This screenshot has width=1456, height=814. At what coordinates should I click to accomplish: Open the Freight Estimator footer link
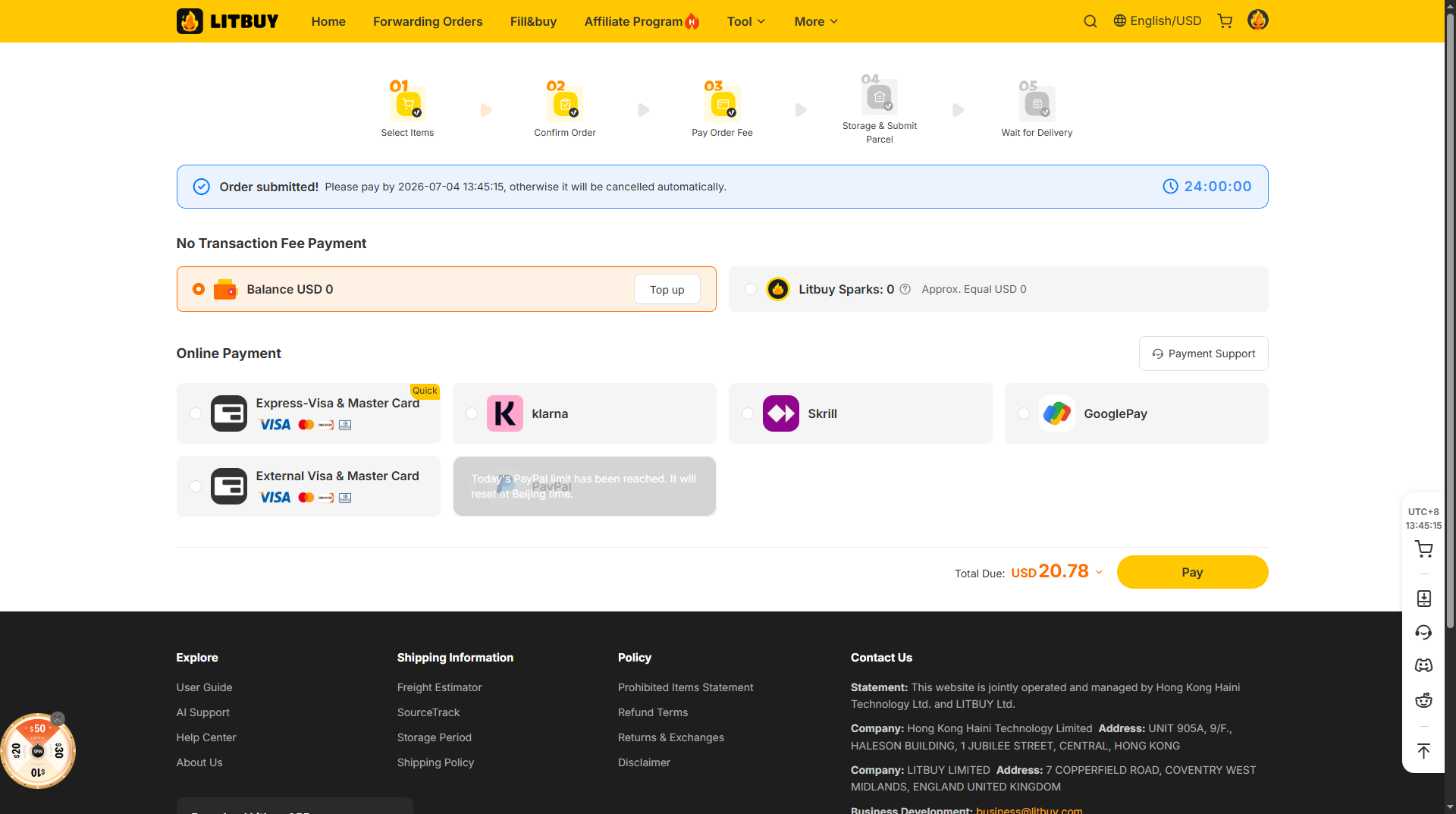440,687
